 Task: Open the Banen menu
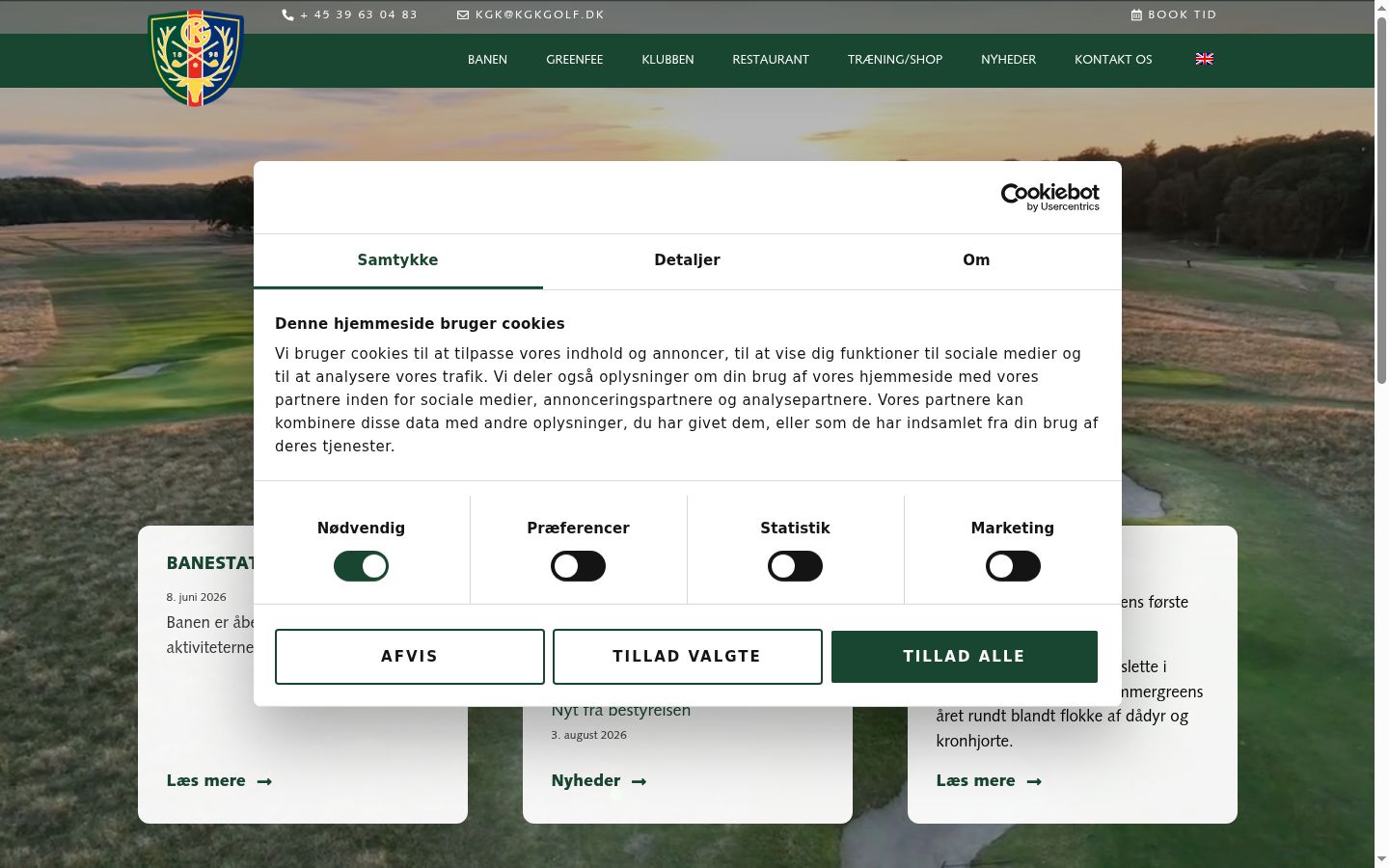(x=487, y=60)
